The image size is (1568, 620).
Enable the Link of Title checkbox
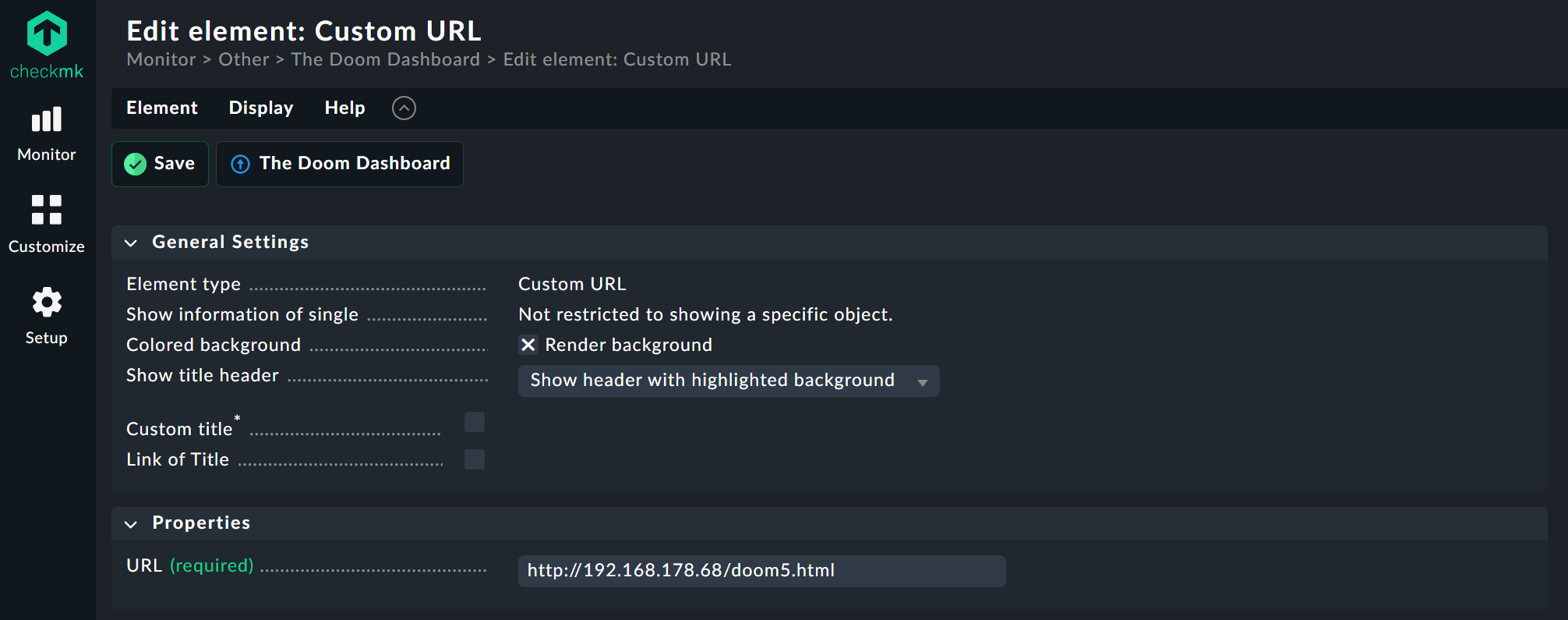pos(475,459)
